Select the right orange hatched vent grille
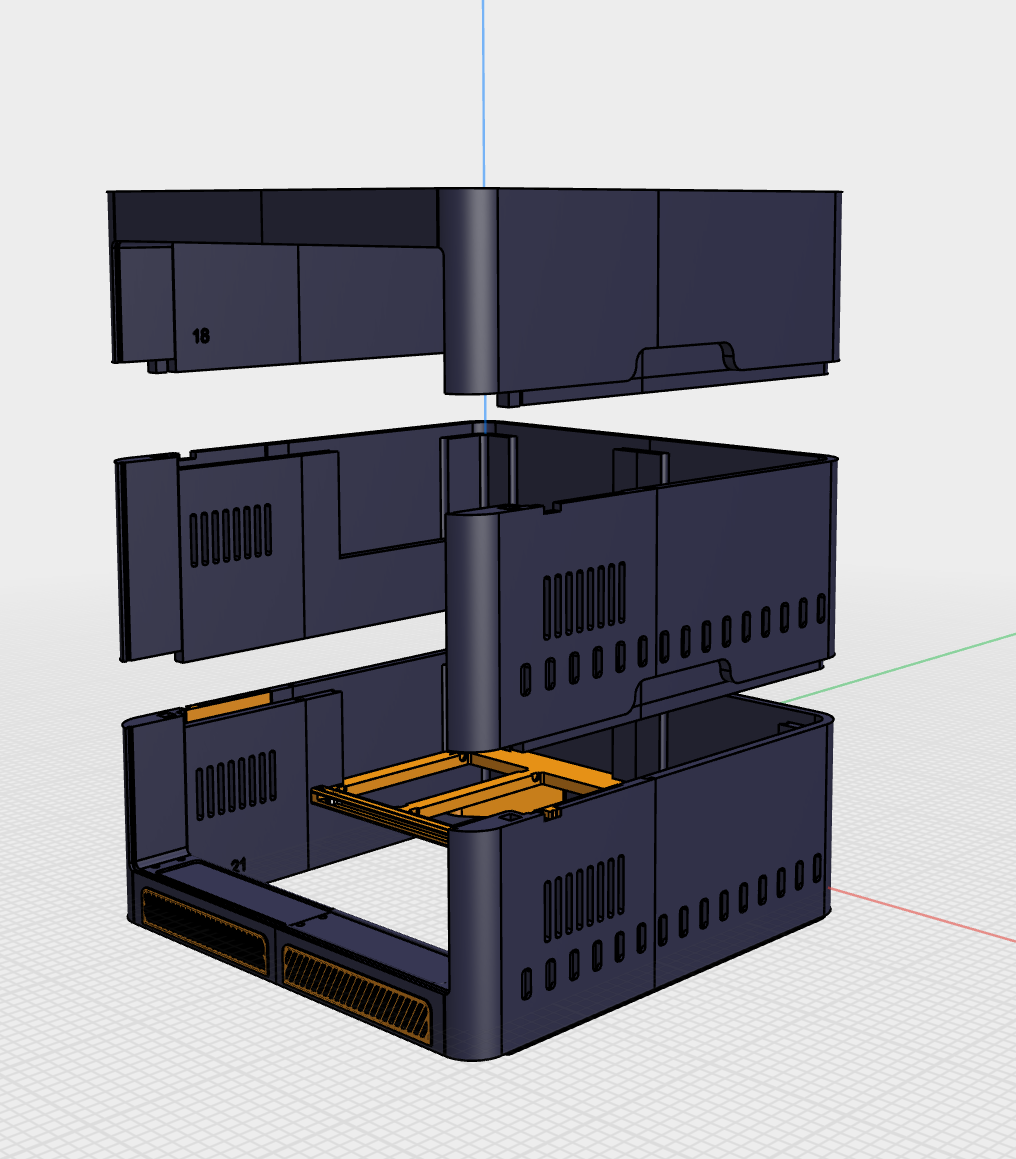Viewport: 1016px width, 1159px height. 356,994
